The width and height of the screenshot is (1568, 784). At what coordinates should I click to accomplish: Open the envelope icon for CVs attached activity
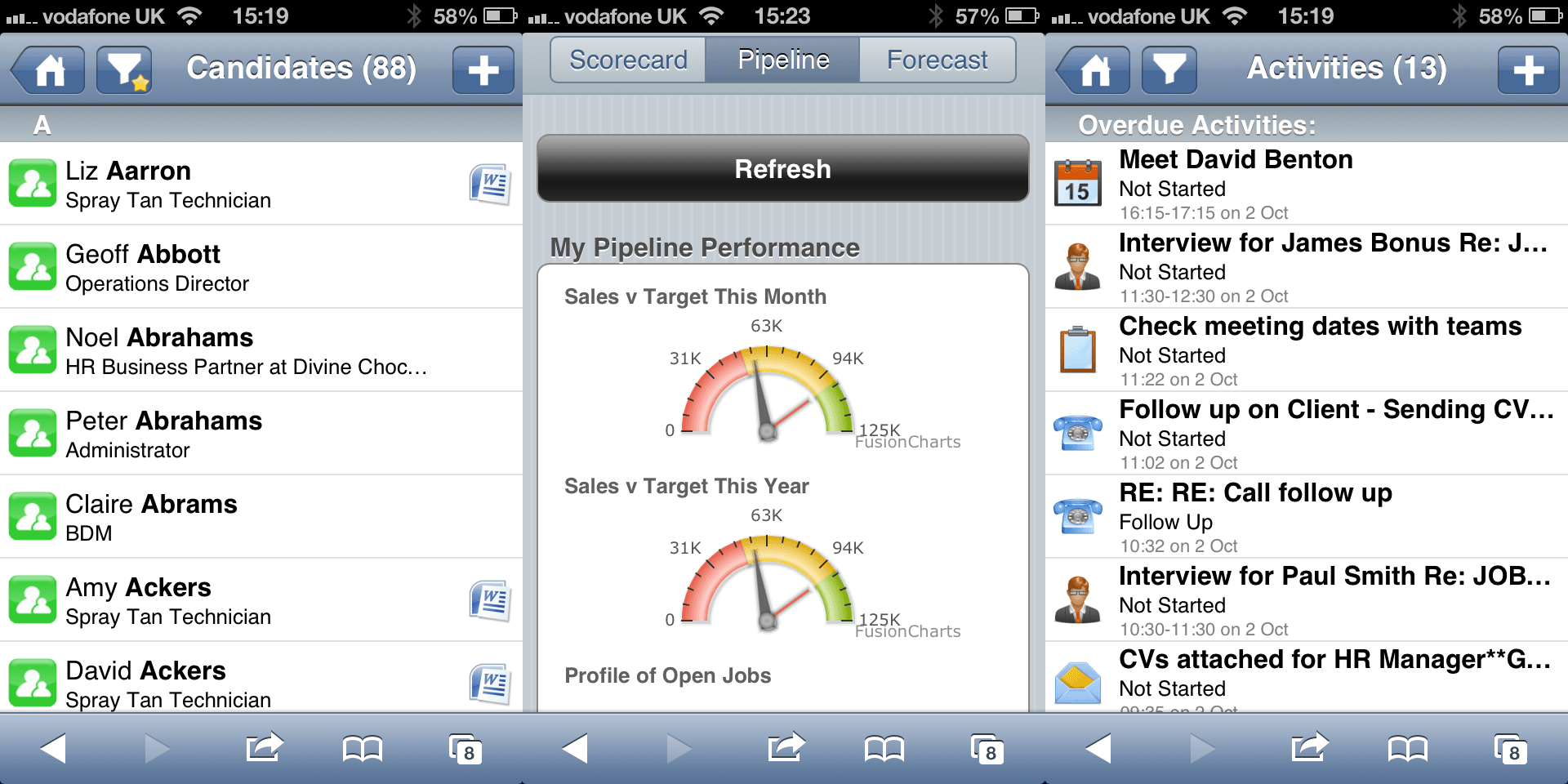[x=1077, y=683]
